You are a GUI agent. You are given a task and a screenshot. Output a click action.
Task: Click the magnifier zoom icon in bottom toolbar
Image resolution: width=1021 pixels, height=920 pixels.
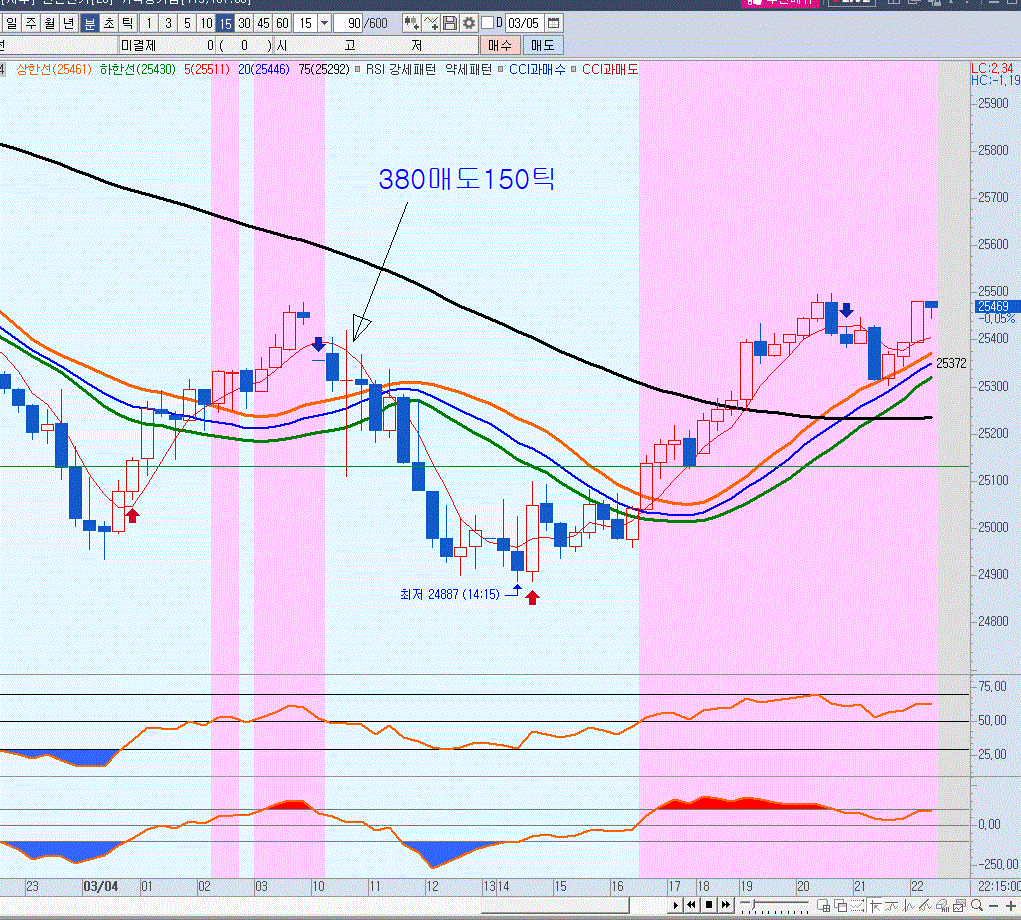[976, 906]
